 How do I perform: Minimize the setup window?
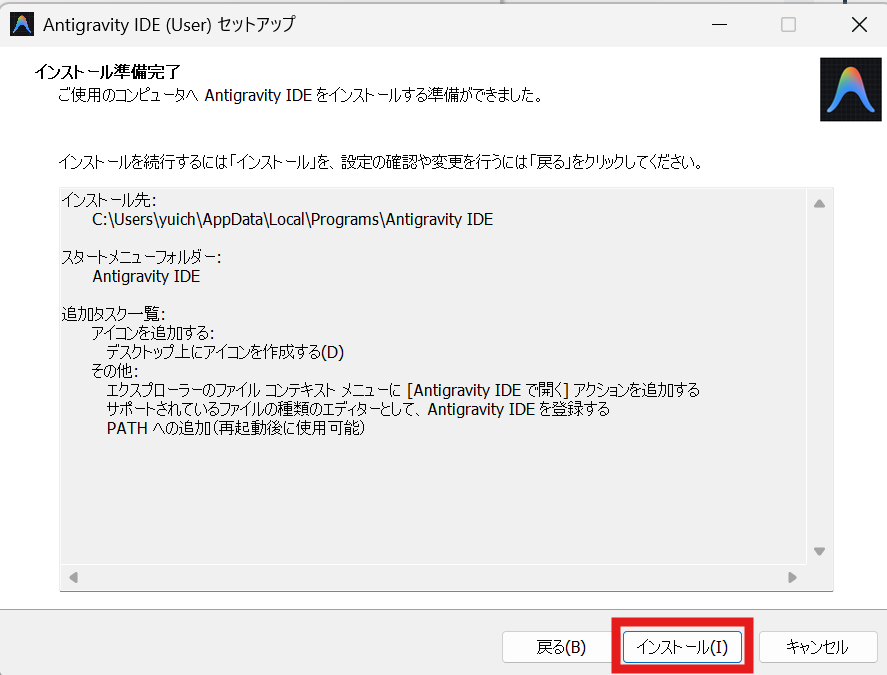click(x=720, y=24)
